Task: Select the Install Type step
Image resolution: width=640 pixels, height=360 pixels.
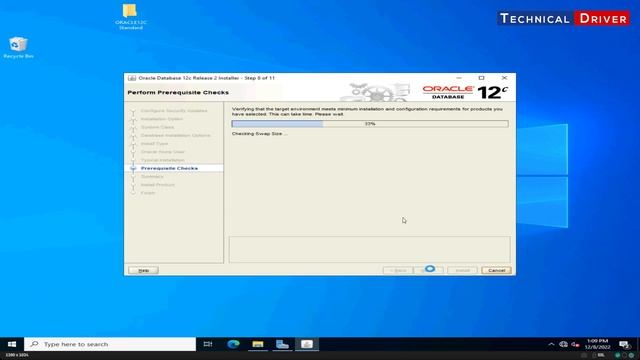Action: (154, 144)
